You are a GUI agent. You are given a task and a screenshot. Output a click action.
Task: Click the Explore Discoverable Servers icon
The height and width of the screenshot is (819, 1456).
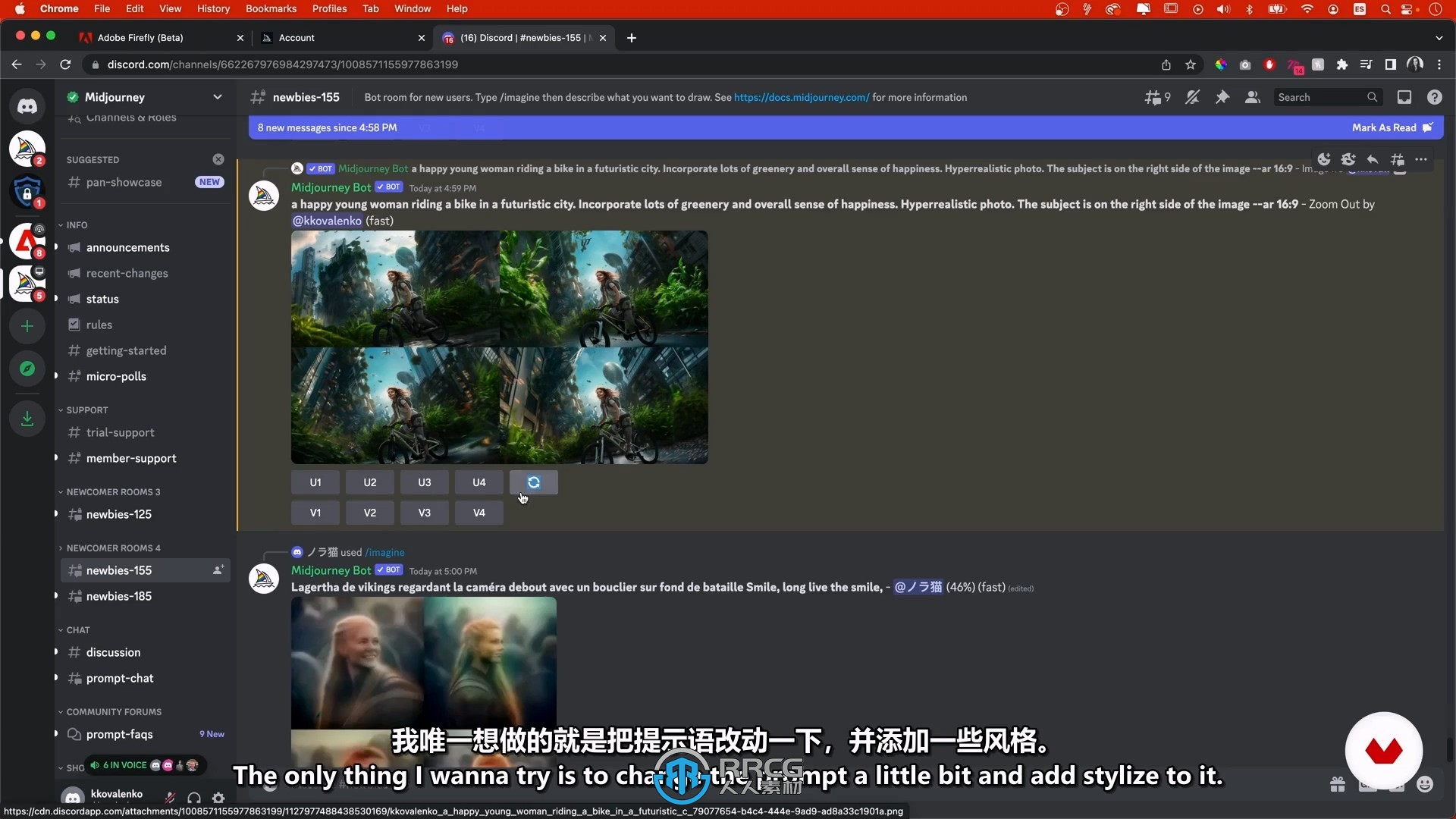(27, 376)
